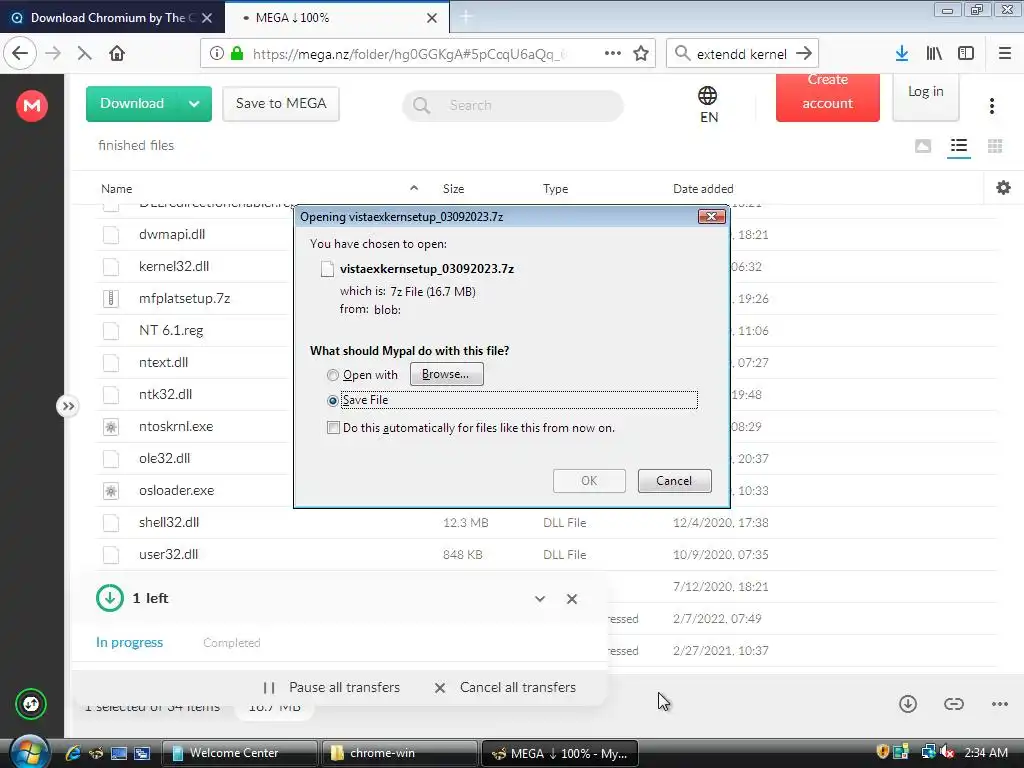The height and width of the screenshot is (768, 1024).
Task: Open chrome-win taskbar window
Action: coord(400,753)
